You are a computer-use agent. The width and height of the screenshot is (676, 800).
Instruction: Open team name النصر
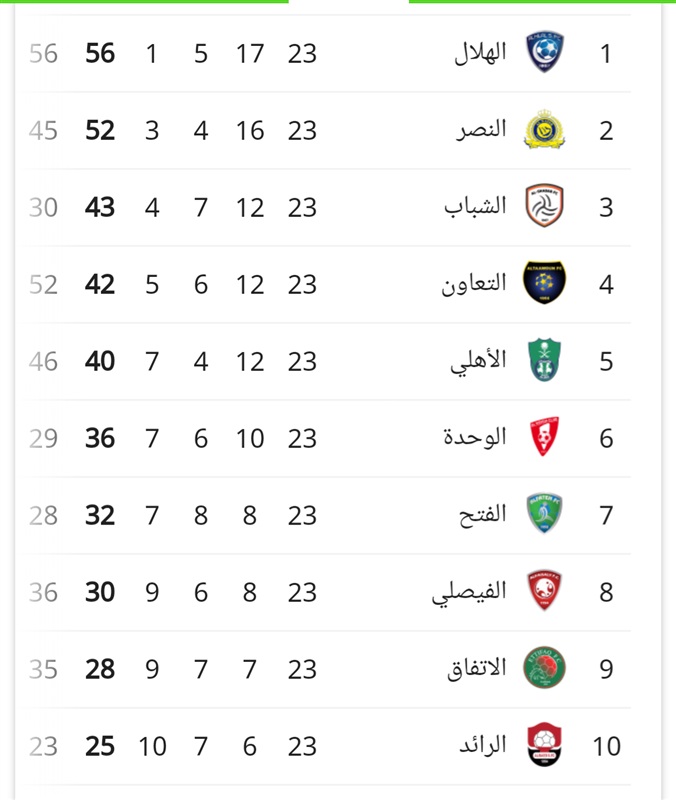click(x=481, y=130)
